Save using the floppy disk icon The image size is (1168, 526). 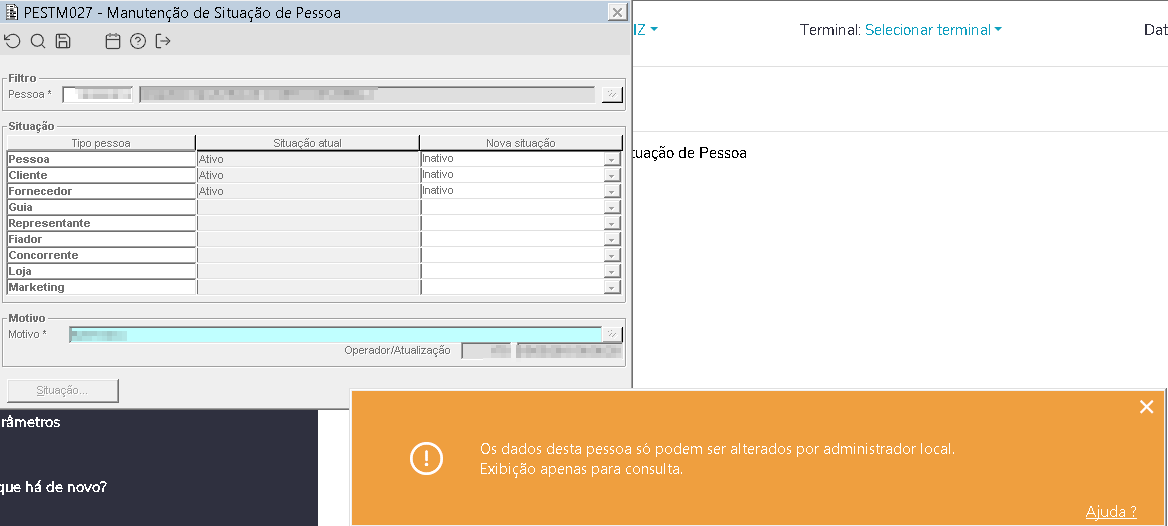pyautogui.click(x=63, y=42)
